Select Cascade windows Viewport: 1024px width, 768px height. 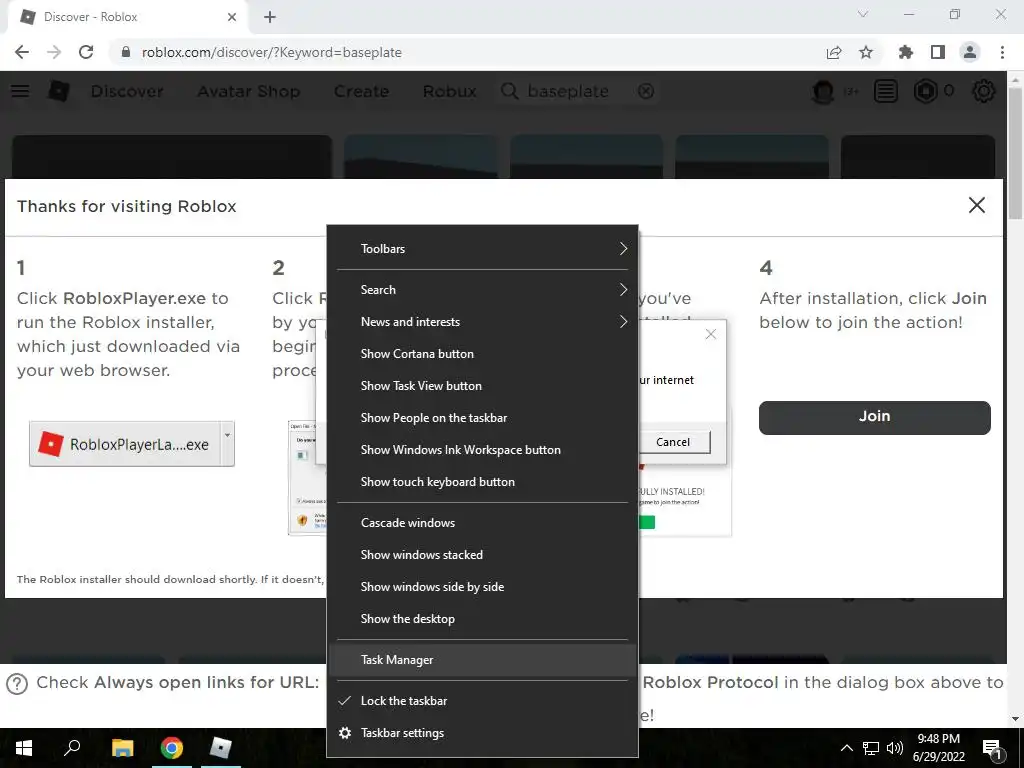482,522
